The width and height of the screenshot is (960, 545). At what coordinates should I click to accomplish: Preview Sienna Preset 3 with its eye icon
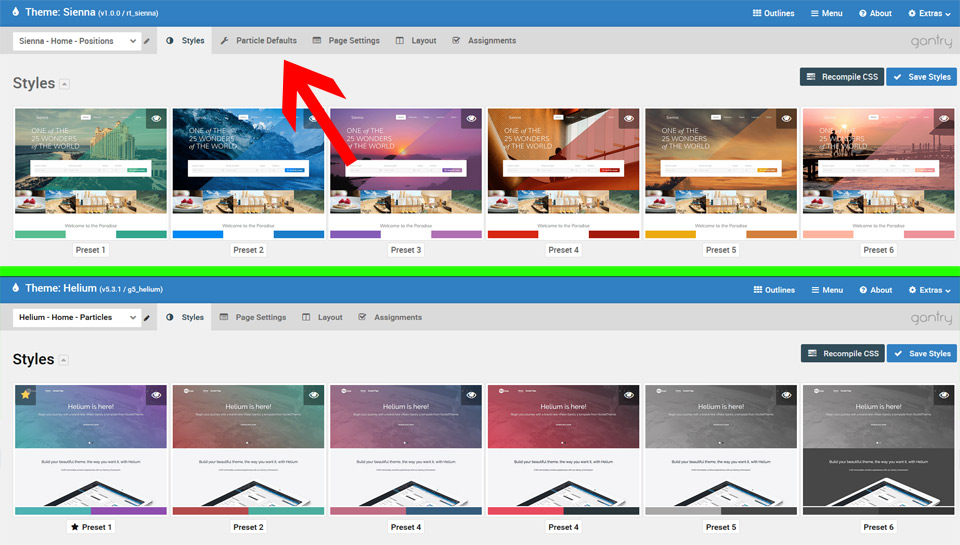coord(471,118)
